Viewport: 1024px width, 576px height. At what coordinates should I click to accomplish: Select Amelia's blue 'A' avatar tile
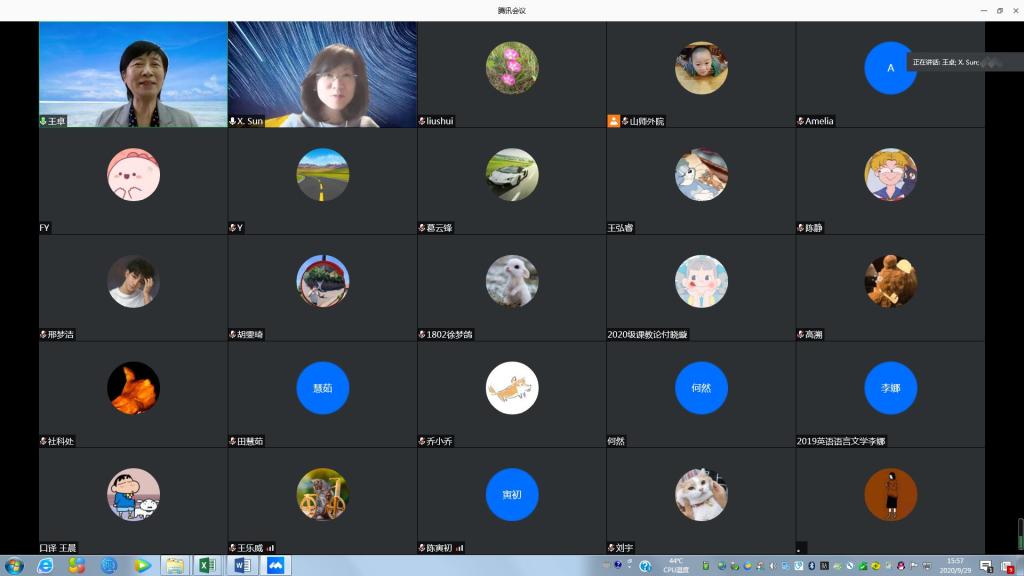889,68
